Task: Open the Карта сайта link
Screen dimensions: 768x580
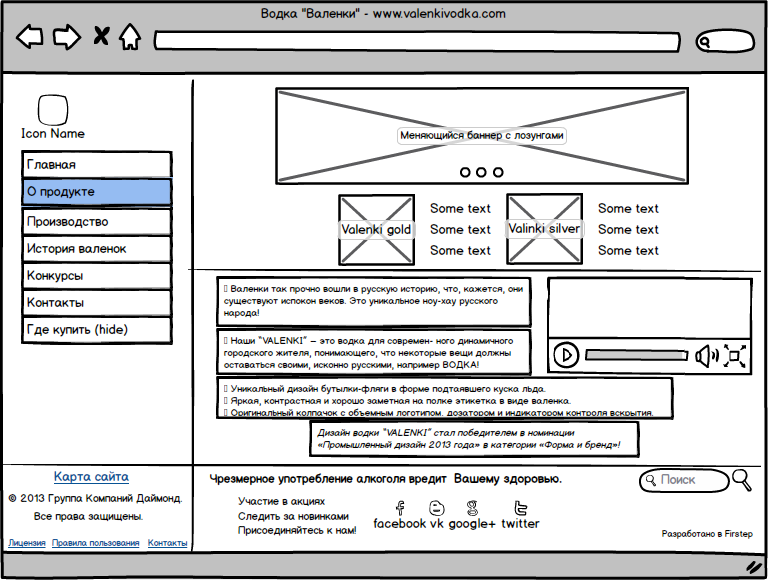Action: click(92, 477)
